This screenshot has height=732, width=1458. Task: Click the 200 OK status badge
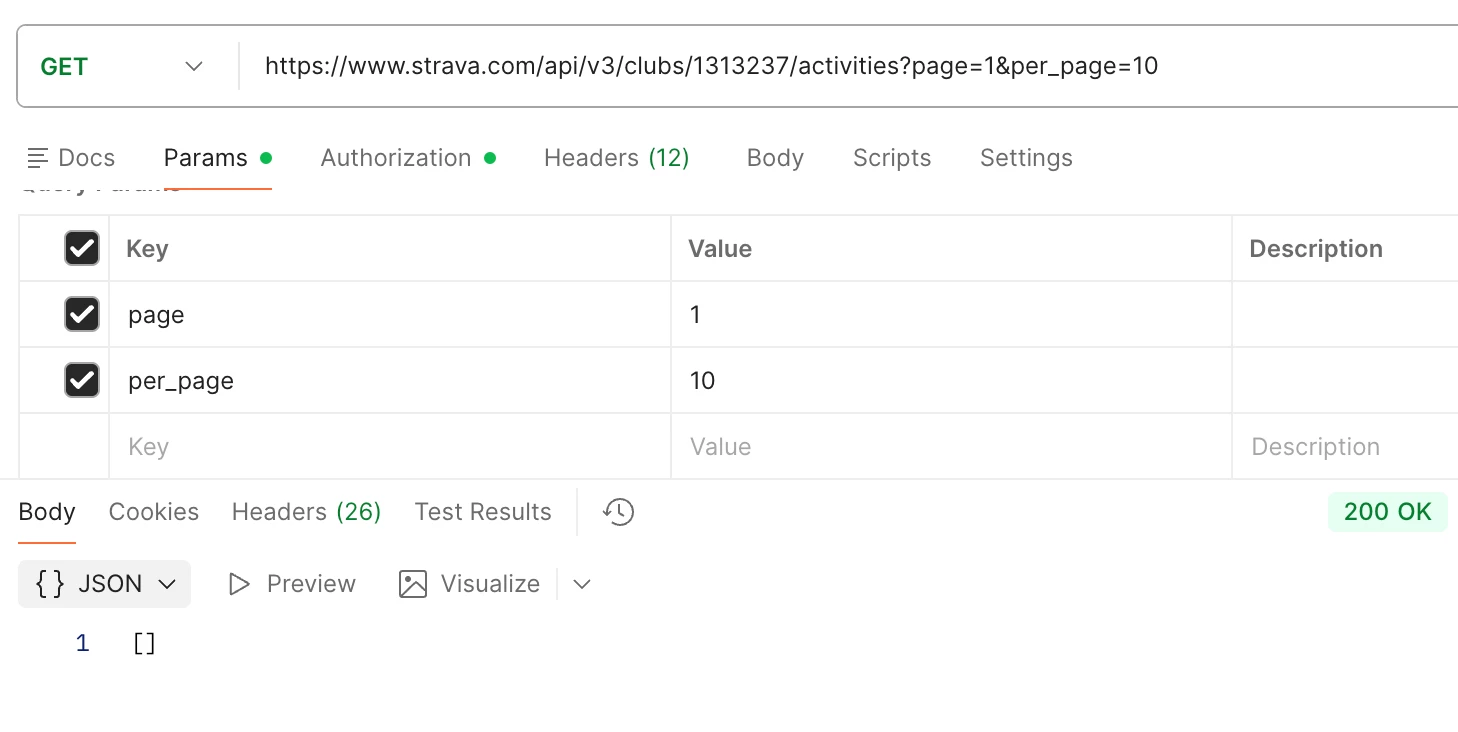pyautogui.click(x=1388, y=512)
